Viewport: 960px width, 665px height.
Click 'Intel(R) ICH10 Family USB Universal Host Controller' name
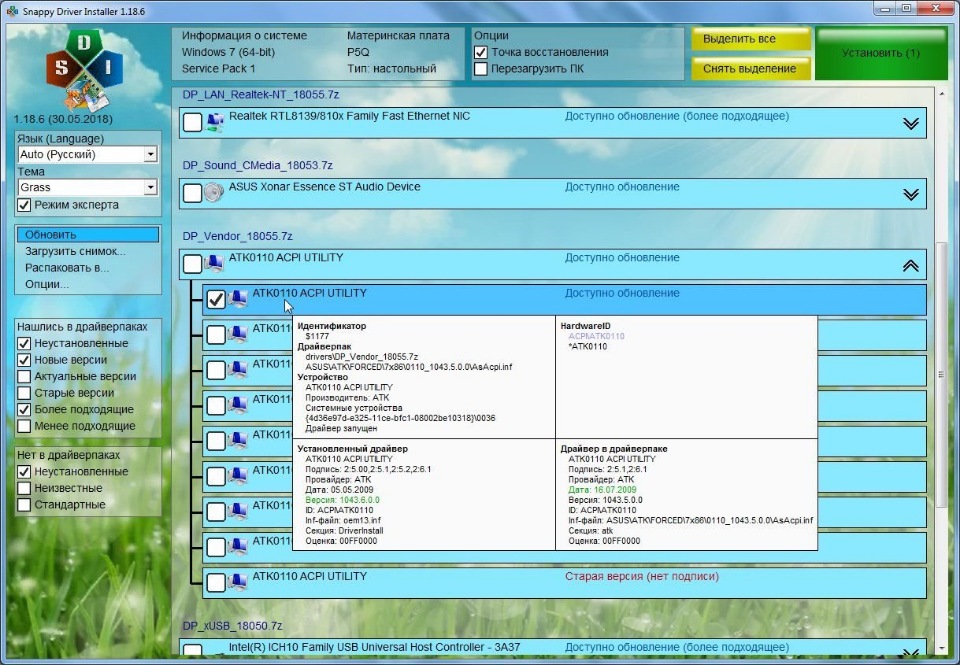tap(374, 647)
